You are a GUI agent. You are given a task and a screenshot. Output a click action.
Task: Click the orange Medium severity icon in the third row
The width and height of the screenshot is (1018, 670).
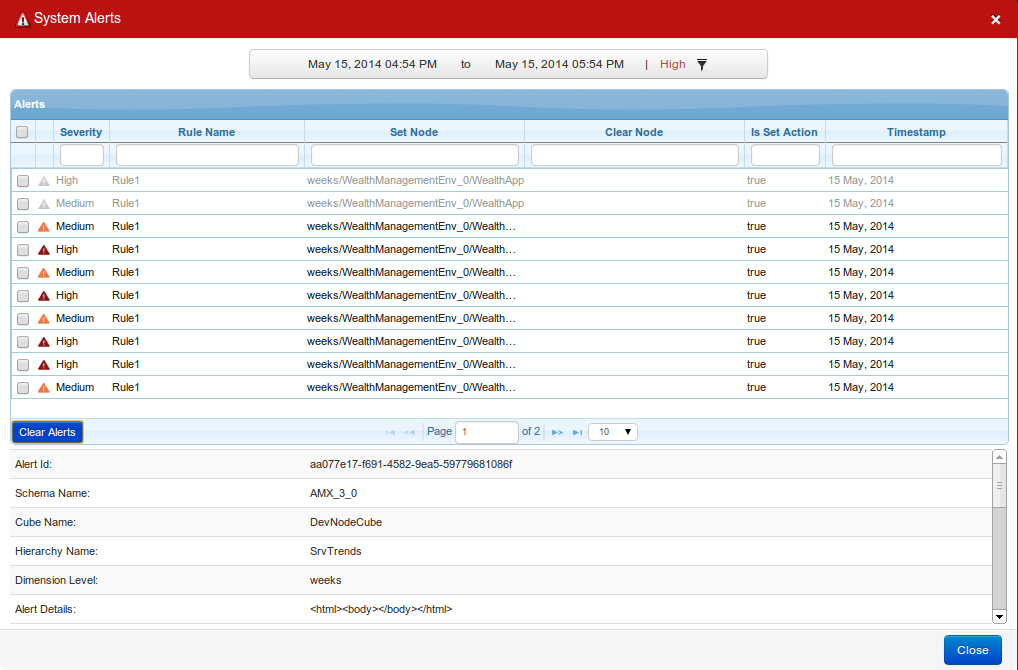[x=43, y=227]
